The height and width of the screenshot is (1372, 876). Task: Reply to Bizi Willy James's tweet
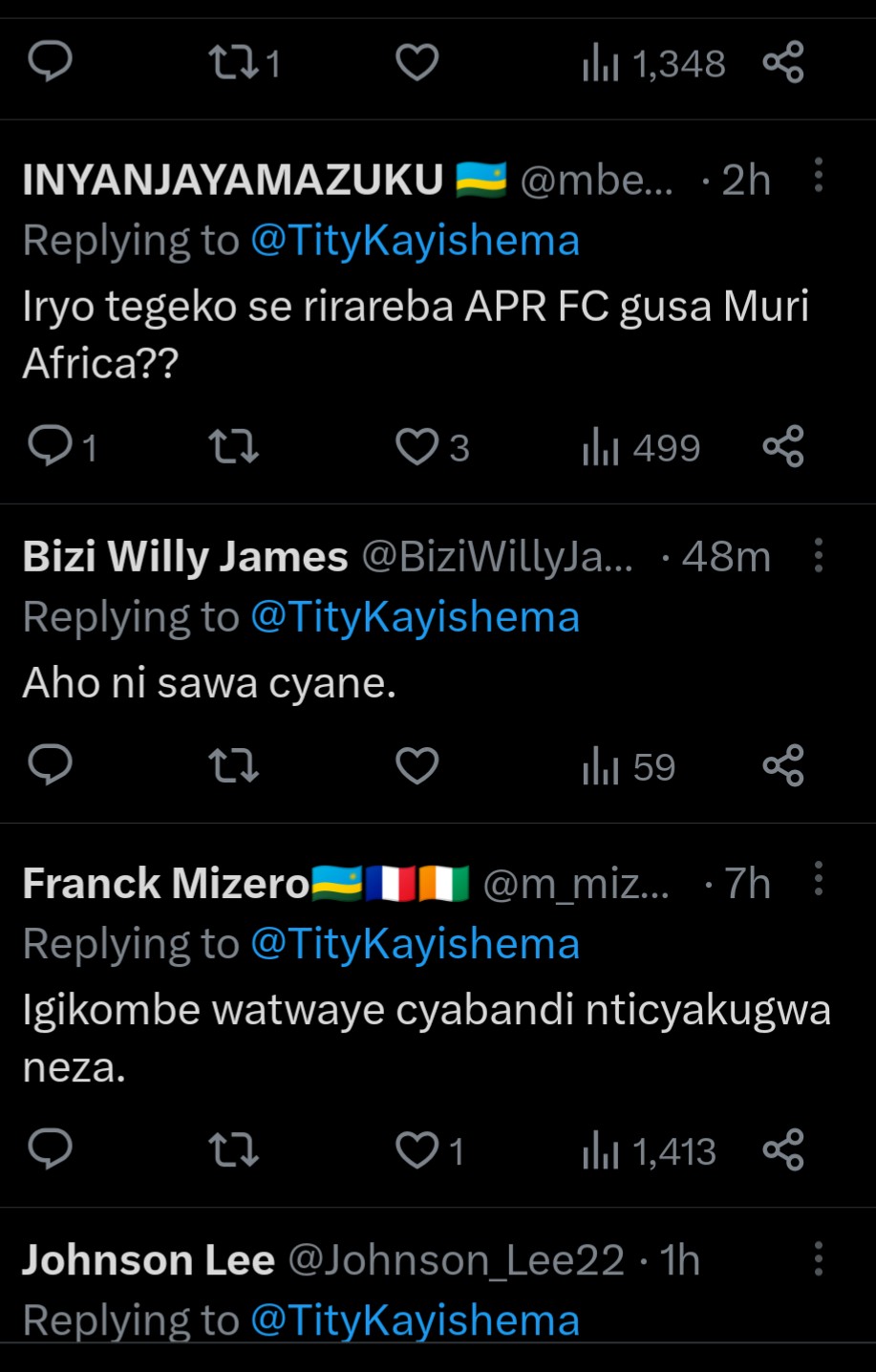coord(50,765)
